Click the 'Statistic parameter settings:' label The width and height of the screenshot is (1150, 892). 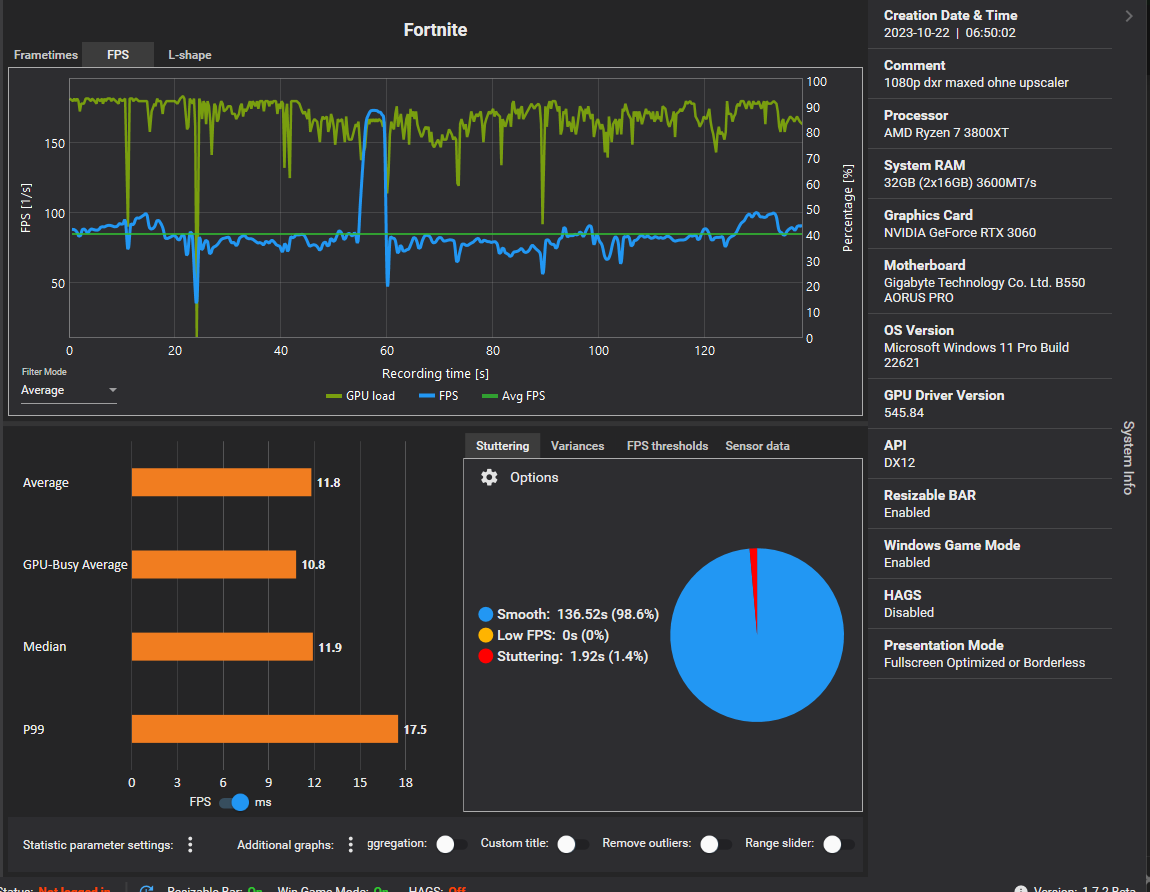pos(98,845)
